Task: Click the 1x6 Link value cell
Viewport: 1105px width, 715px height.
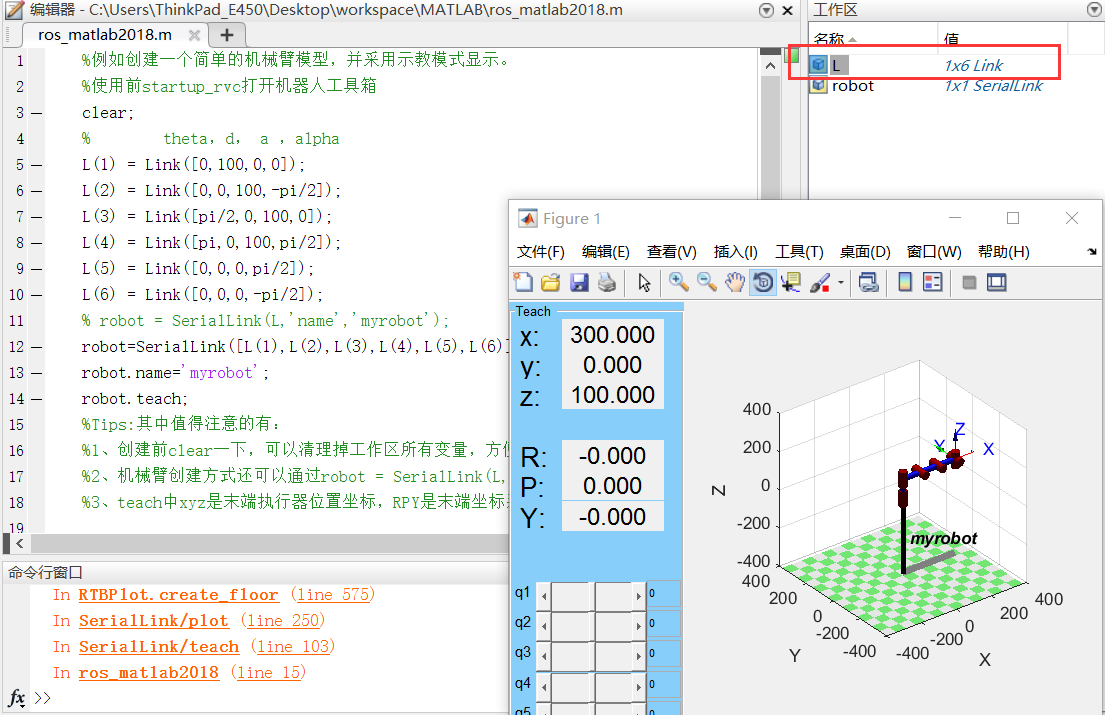Action: point(973,65)
